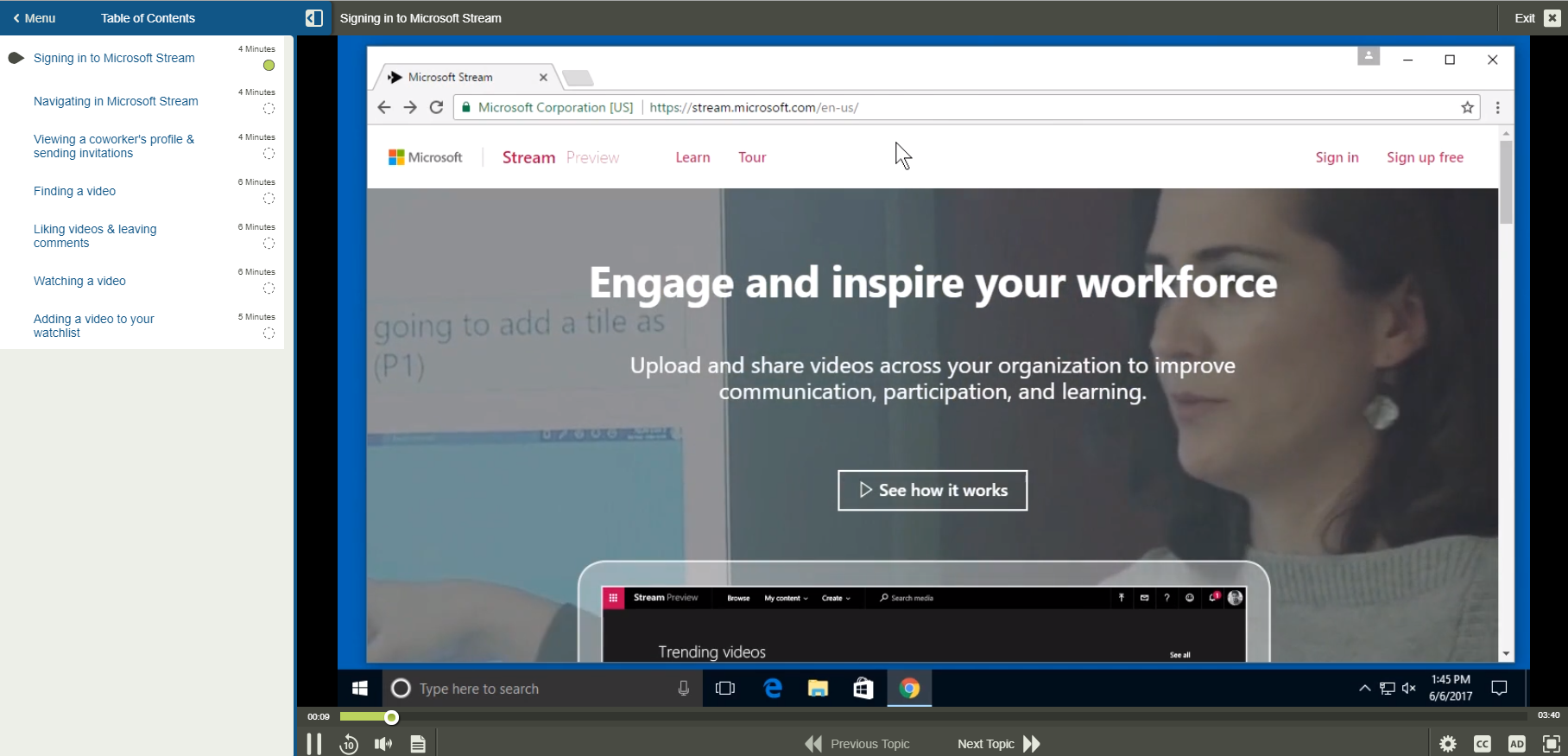The height and width of the screenshot is (756, 1568).
Task: Go back to Menu
Action: click(x=35, y=18)
